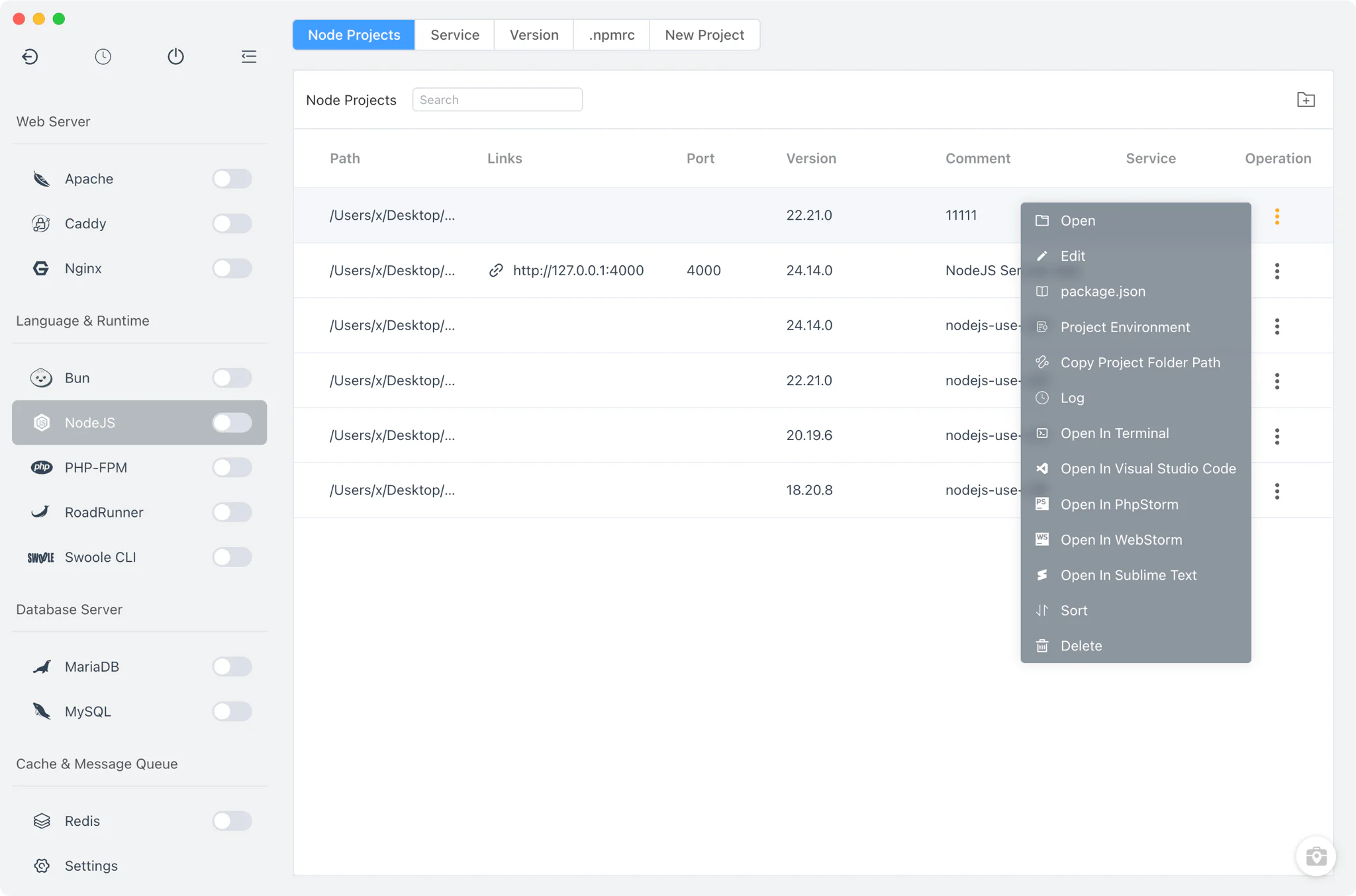Image resolution: width=1356 pixels, height=896 pixels.
Task: Toggle the MariaDB switch
Action: (232, 666)
